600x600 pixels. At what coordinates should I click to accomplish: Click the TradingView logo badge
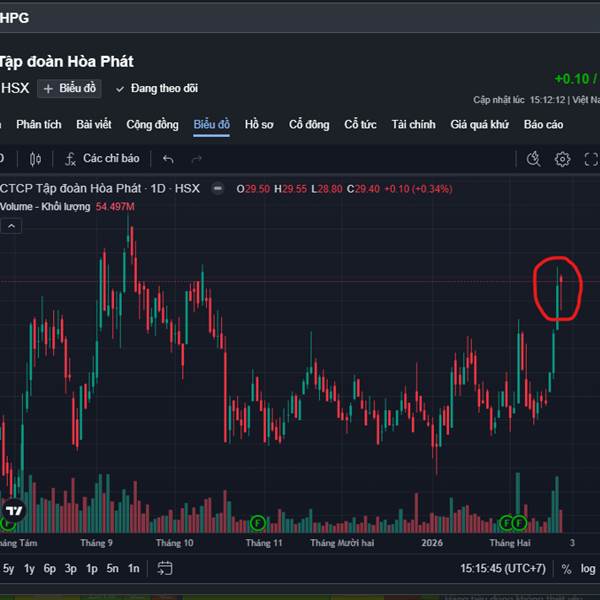[x=14, y=510]
